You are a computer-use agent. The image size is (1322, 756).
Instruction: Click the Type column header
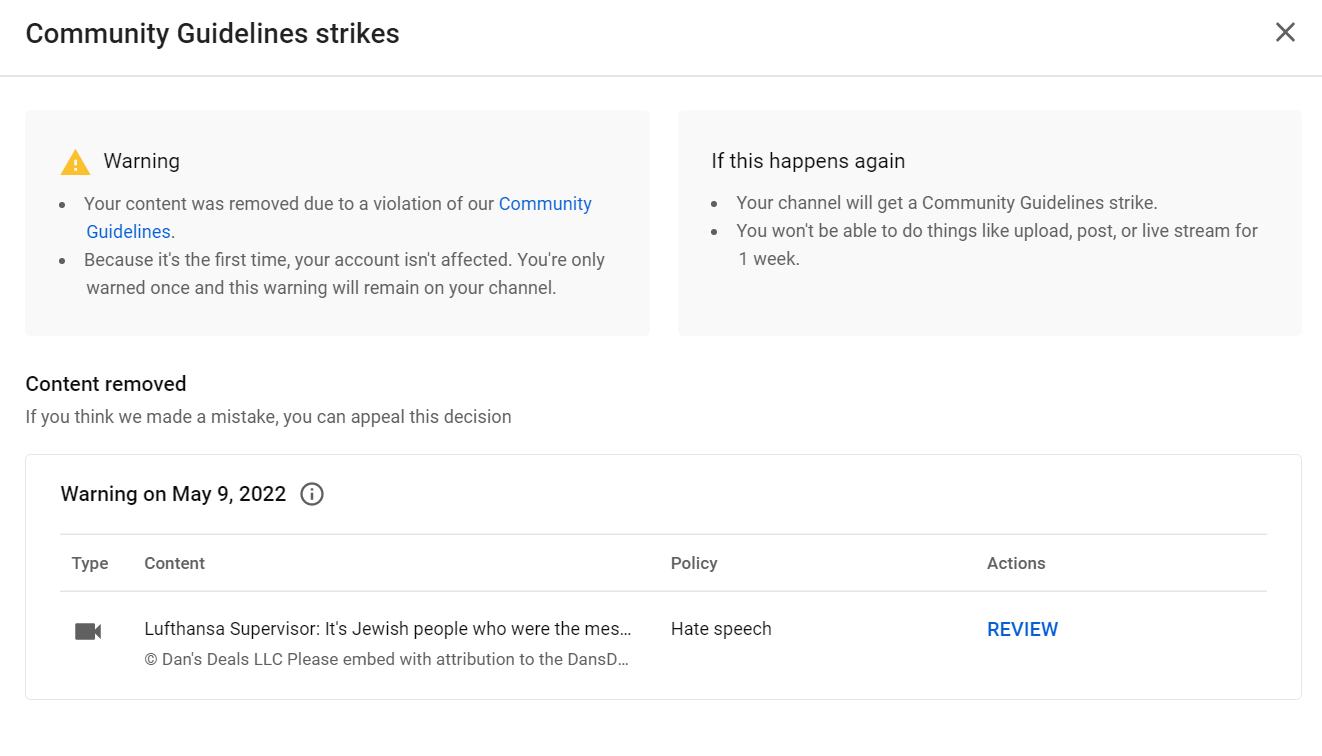[x=90, y=563]
